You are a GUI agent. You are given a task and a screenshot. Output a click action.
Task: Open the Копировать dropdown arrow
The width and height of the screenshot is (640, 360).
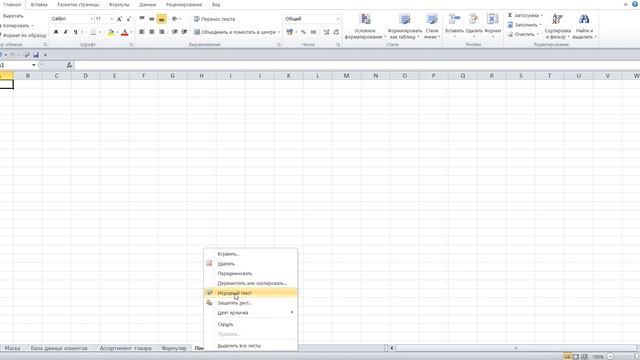click(x=33, y=26)
